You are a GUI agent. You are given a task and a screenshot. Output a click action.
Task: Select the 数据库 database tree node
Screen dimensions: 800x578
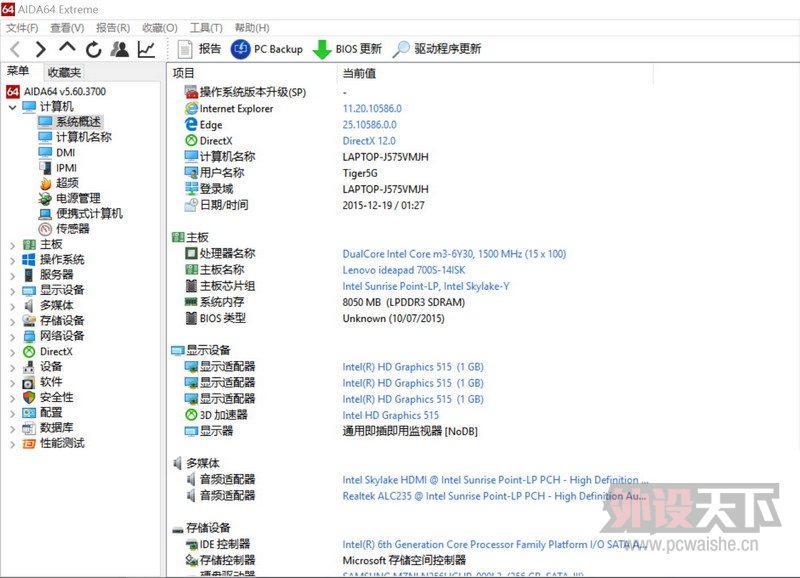[x=47, y=428]
